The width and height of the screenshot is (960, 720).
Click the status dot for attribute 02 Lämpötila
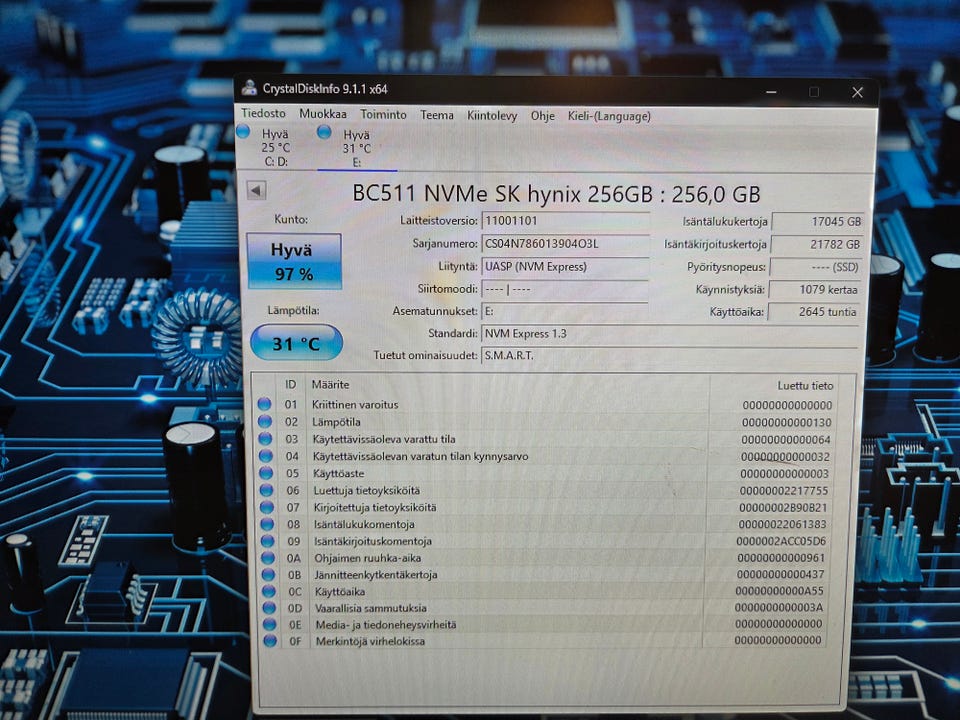pyautogui.click(x=264, y=421)
